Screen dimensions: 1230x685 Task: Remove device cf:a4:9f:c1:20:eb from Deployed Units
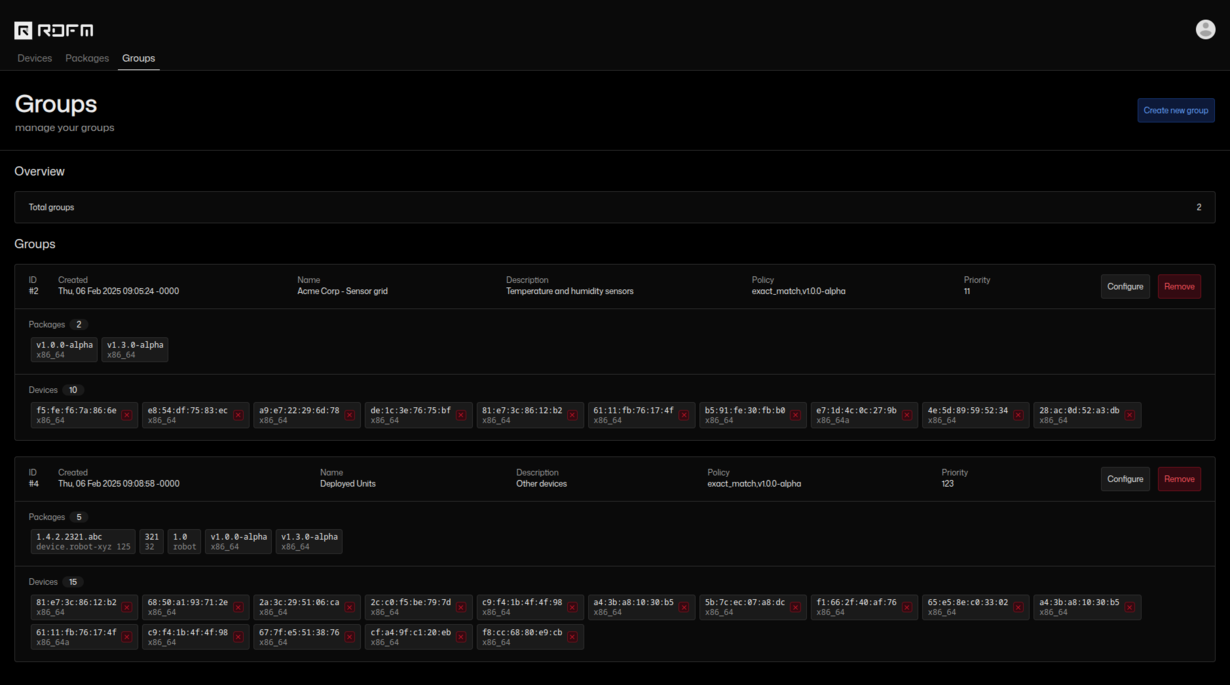tap(461, 635)
